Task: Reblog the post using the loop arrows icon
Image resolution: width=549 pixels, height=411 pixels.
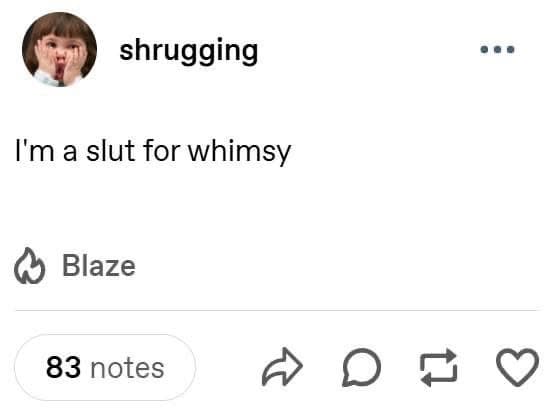Action: click(439, 368)
